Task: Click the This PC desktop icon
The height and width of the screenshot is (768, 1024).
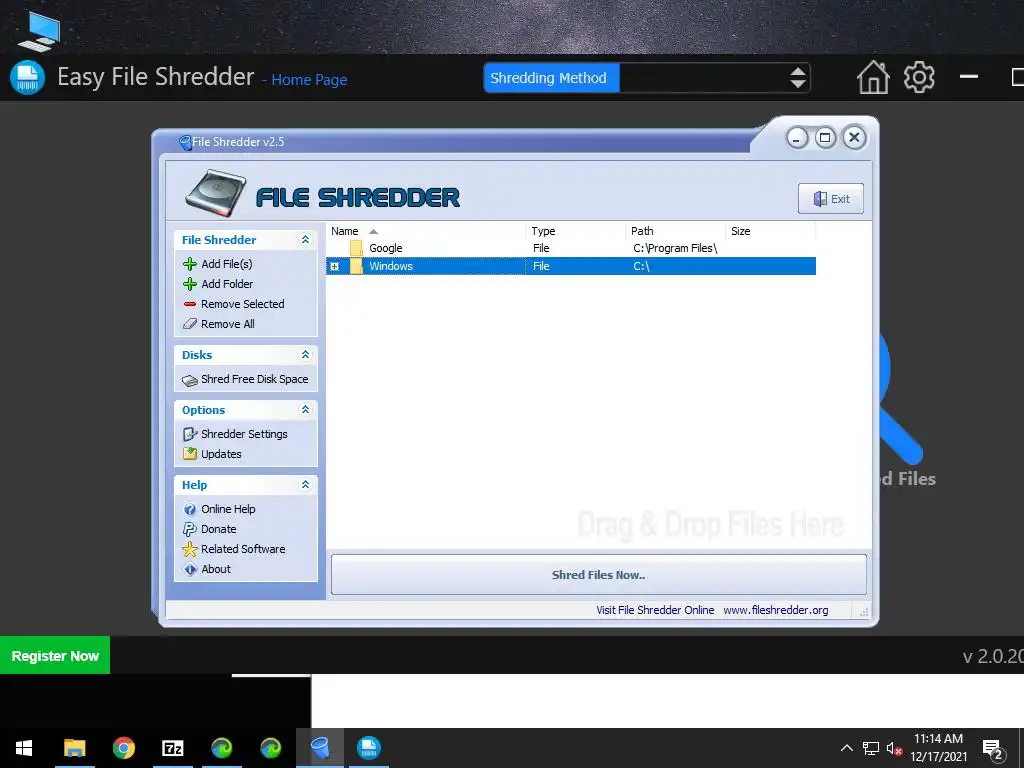Action: point(39,31)
